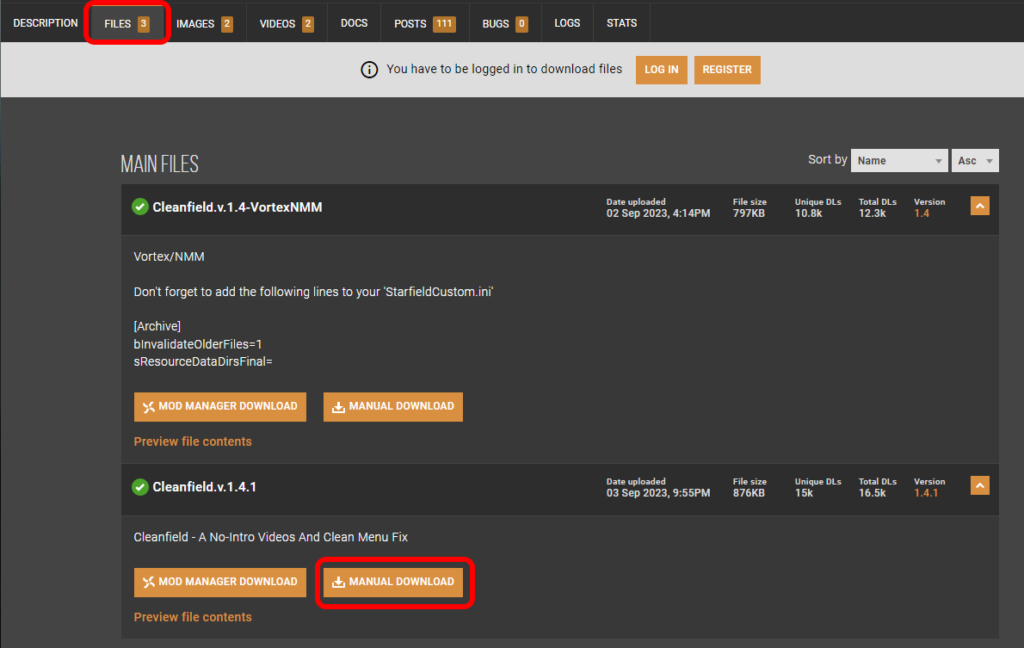Open the Logs tab
The width and height of the screenshot is (1024, 648).
pyautogui.click(x=567, y=23)
